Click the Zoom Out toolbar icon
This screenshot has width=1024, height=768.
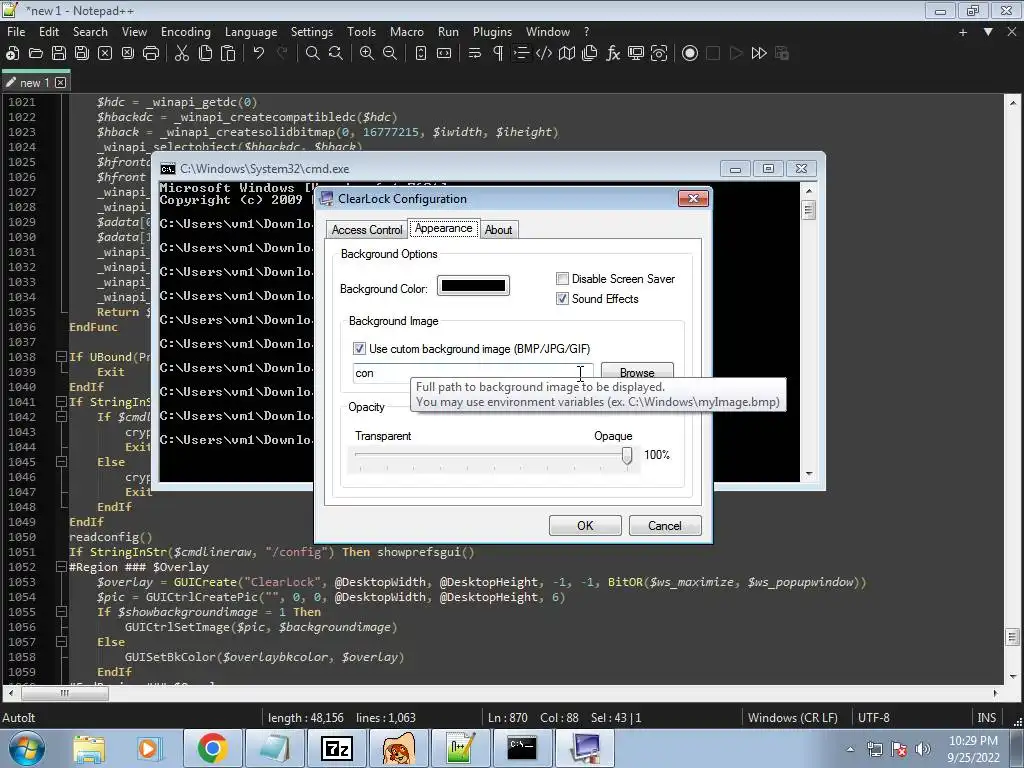390,54
